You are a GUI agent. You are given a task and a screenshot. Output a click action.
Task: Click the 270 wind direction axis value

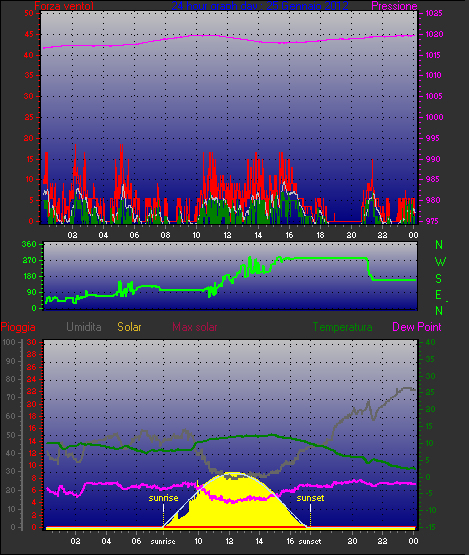(29, 261)
